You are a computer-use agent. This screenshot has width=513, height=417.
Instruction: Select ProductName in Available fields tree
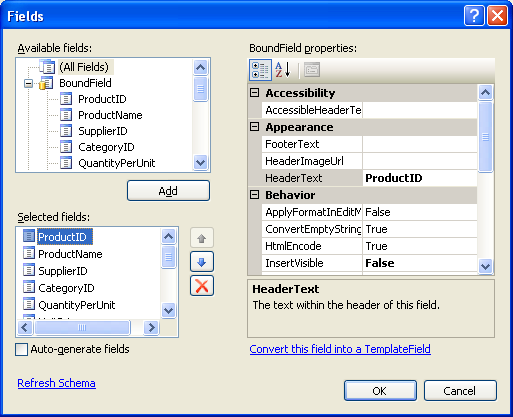(x=110, y=115)
